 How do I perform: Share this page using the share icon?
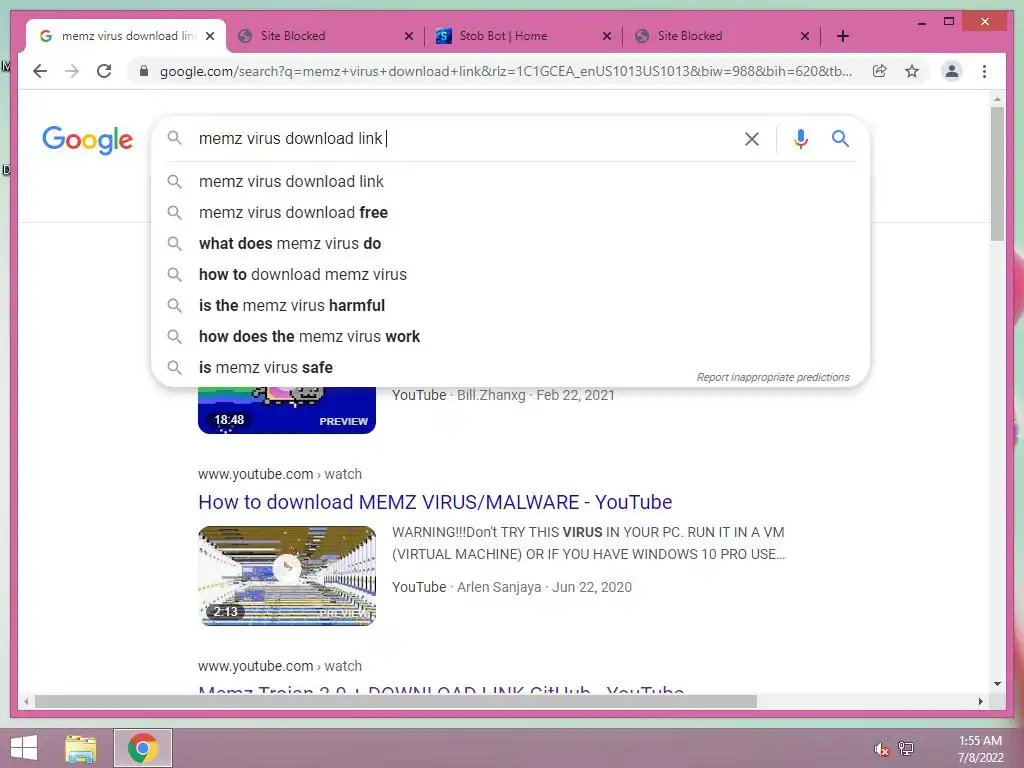[880, 71]
